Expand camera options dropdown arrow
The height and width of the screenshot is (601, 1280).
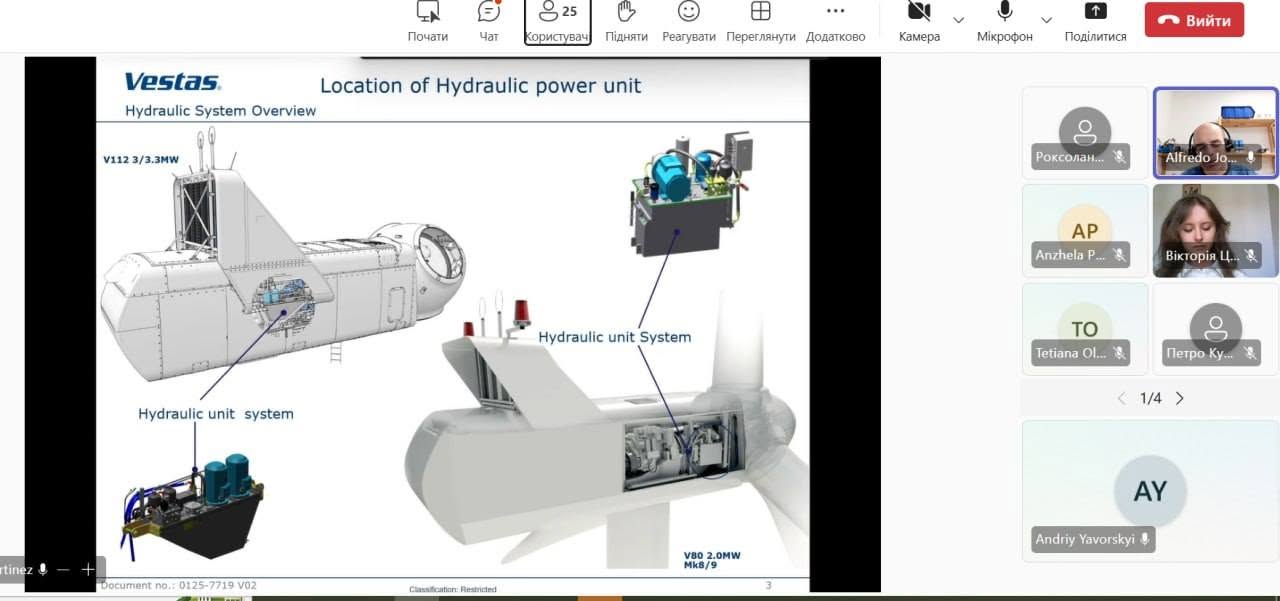(958, 20)
